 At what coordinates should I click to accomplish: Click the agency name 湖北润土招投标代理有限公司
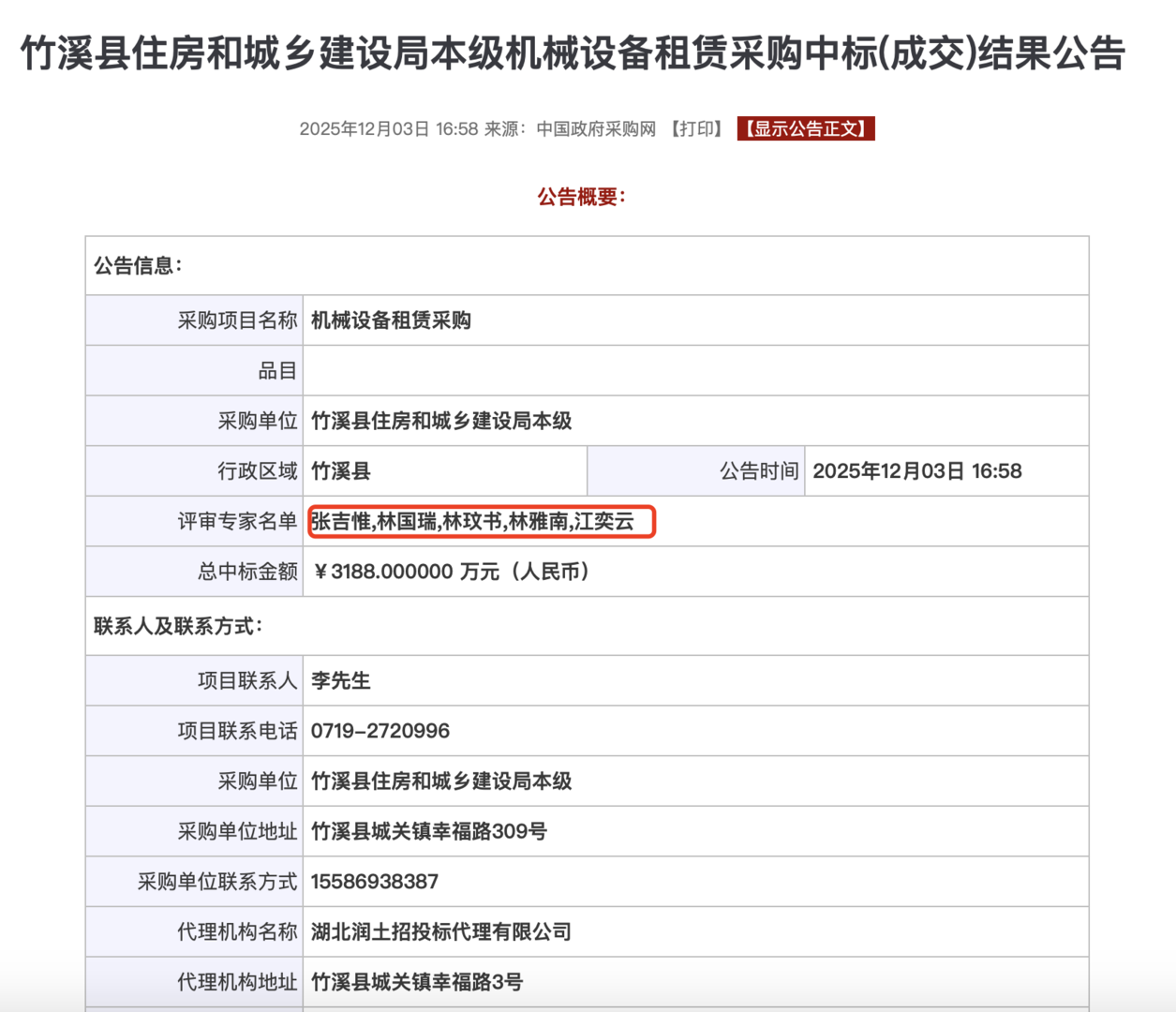440,932
